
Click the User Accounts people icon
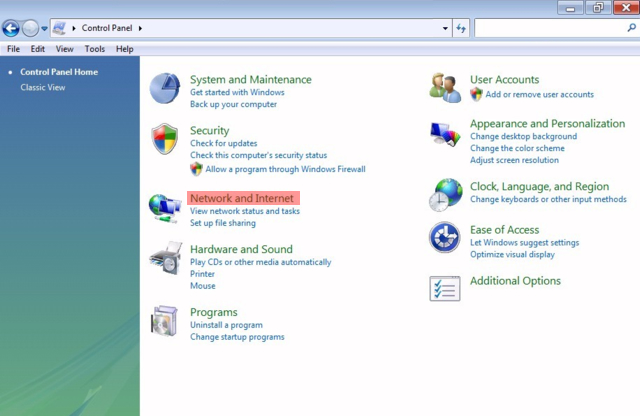[x=445, y=88]
